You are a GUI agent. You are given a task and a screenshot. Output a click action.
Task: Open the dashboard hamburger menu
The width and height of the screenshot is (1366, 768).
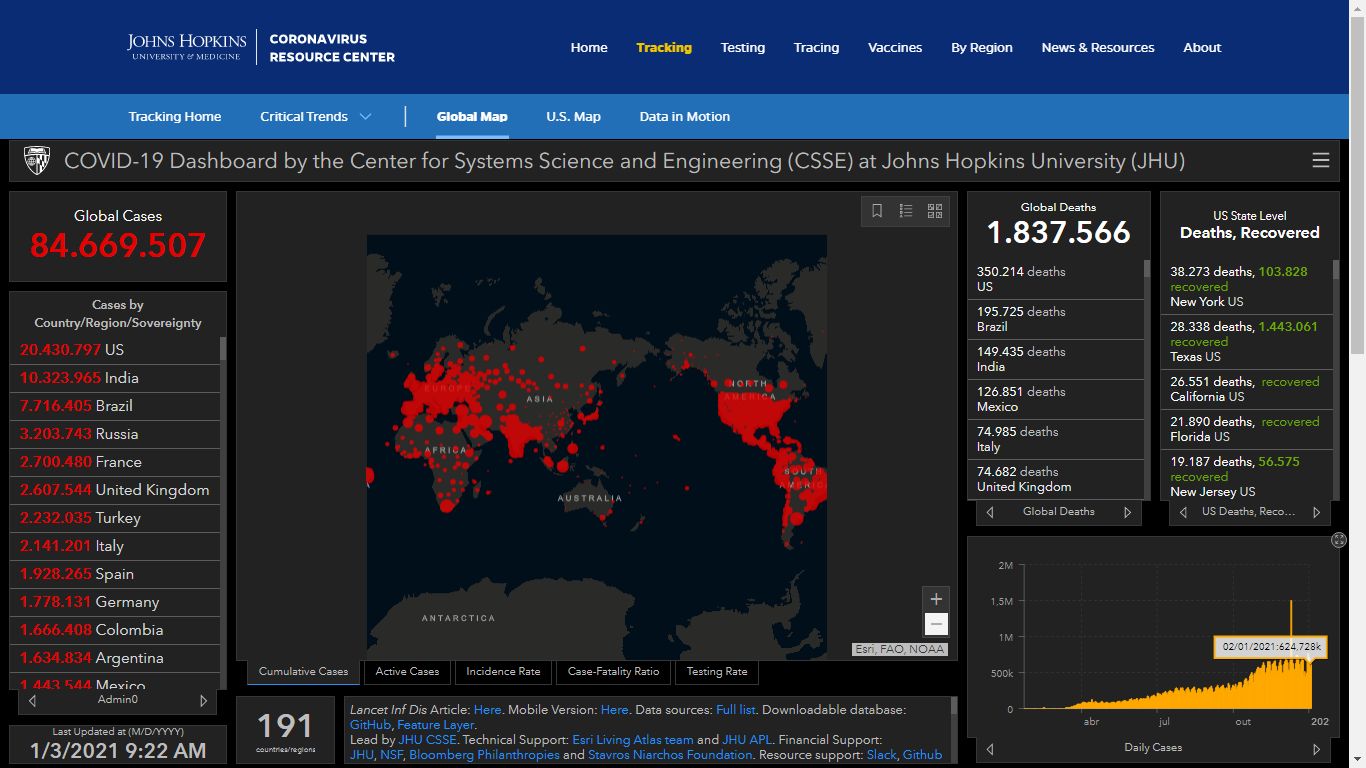pyautogui.click(x=1320, y=160)
